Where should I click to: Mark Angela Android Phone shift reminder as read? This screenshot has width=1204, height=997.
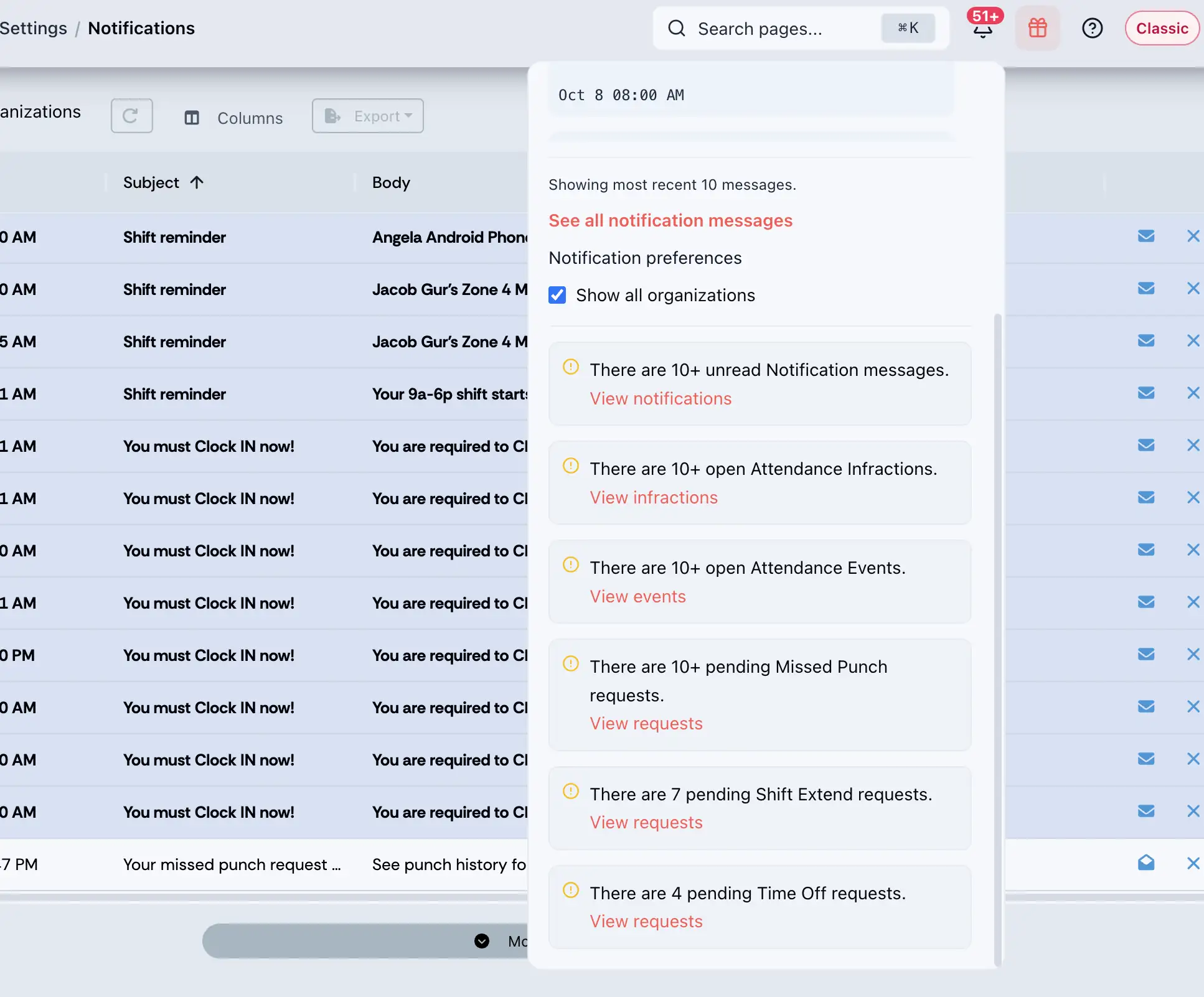pos(1146,236)
